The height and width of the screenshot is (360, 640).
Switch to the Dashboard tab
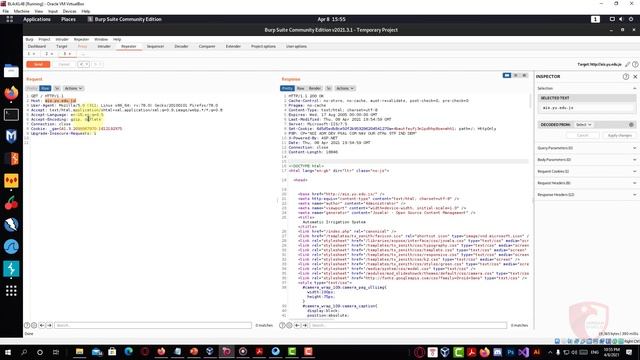point(37,47)
